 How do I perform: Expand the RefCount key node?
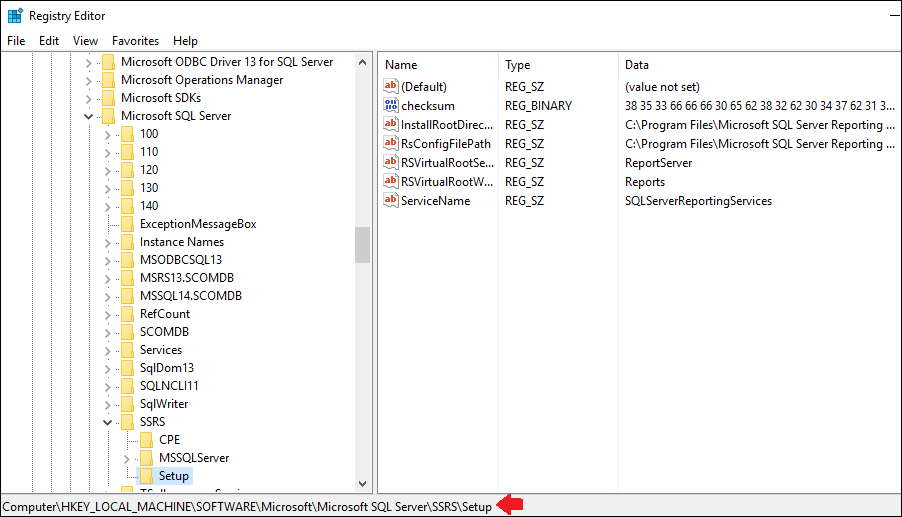[108, 315]
